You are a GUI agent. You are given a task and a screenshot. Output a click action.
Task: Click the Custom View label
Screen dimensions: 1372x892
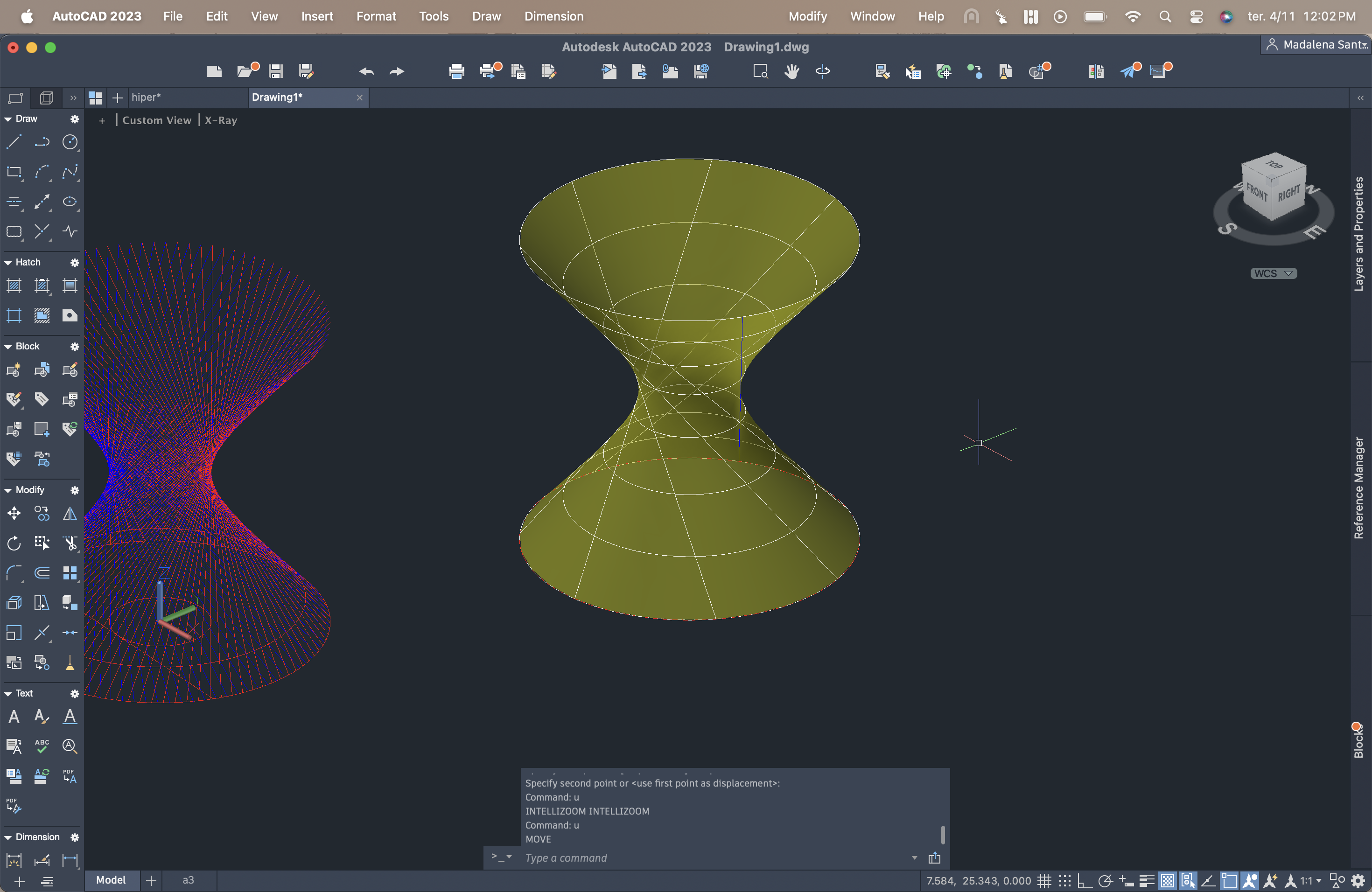click(x=156, y=120)
